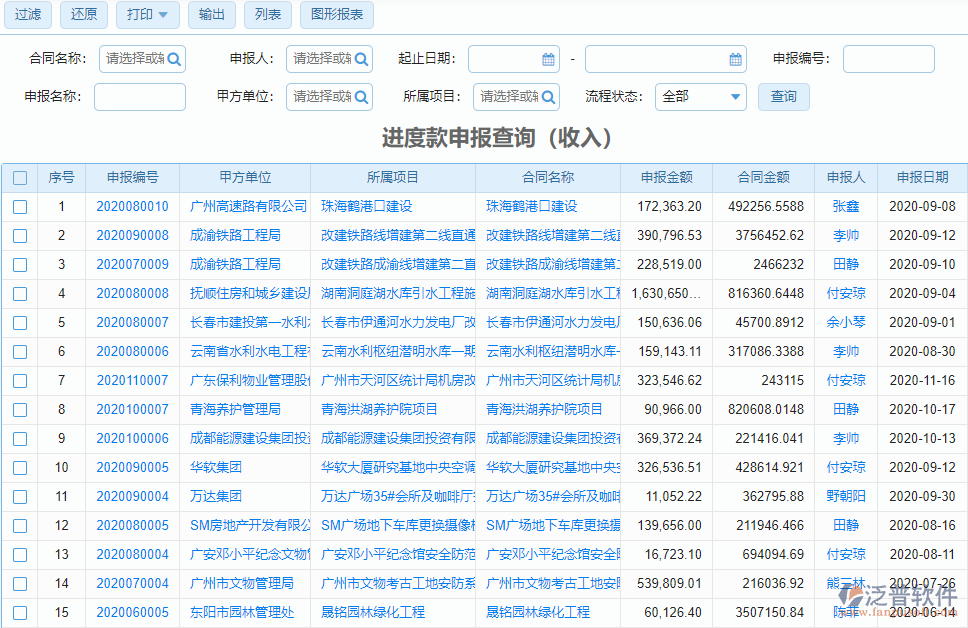Check the checkbox for row 1 广州高速路有限公司

(20, 206)
